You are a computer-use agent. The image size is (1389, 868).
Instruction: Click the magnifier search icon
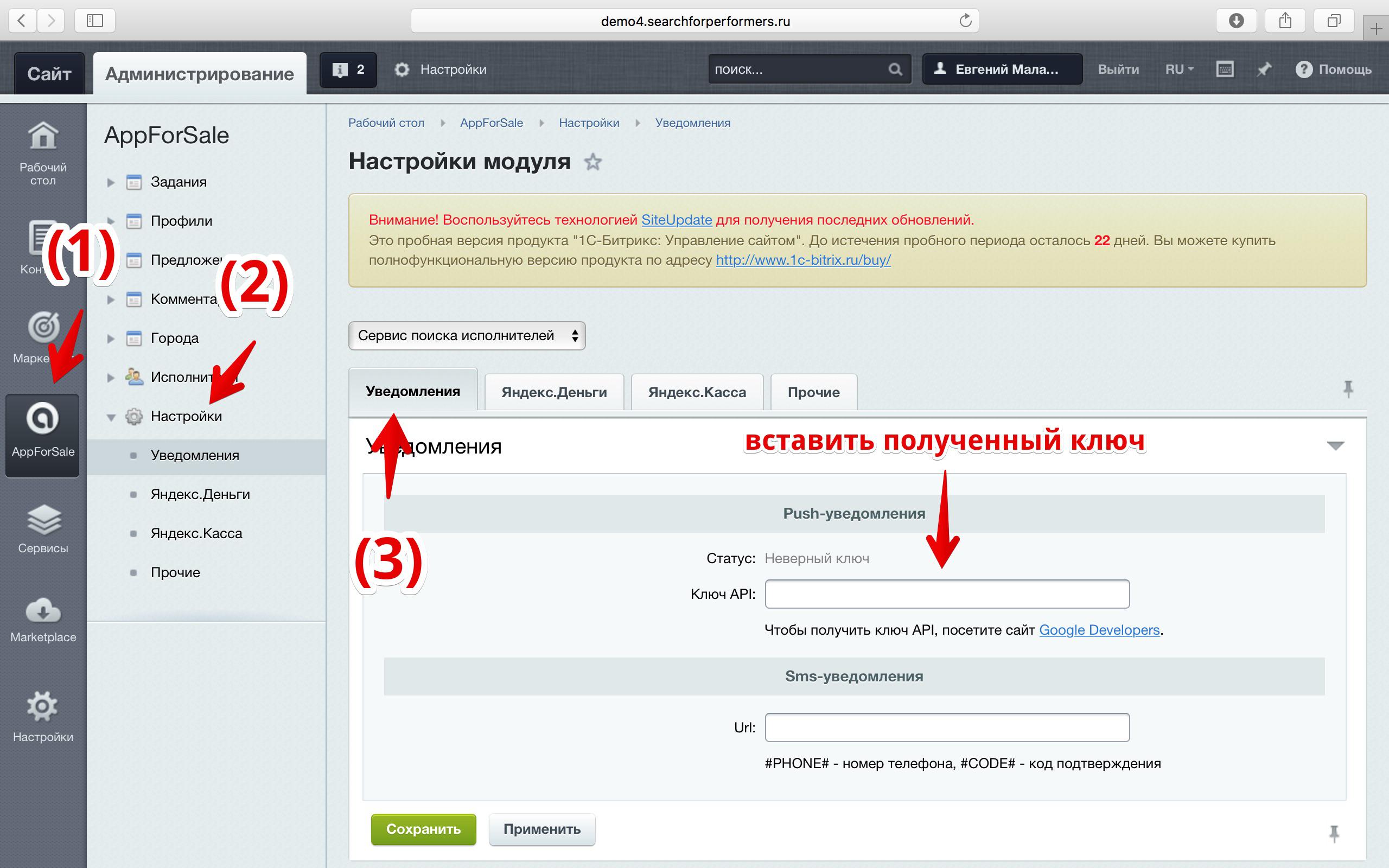pos(895,69)
